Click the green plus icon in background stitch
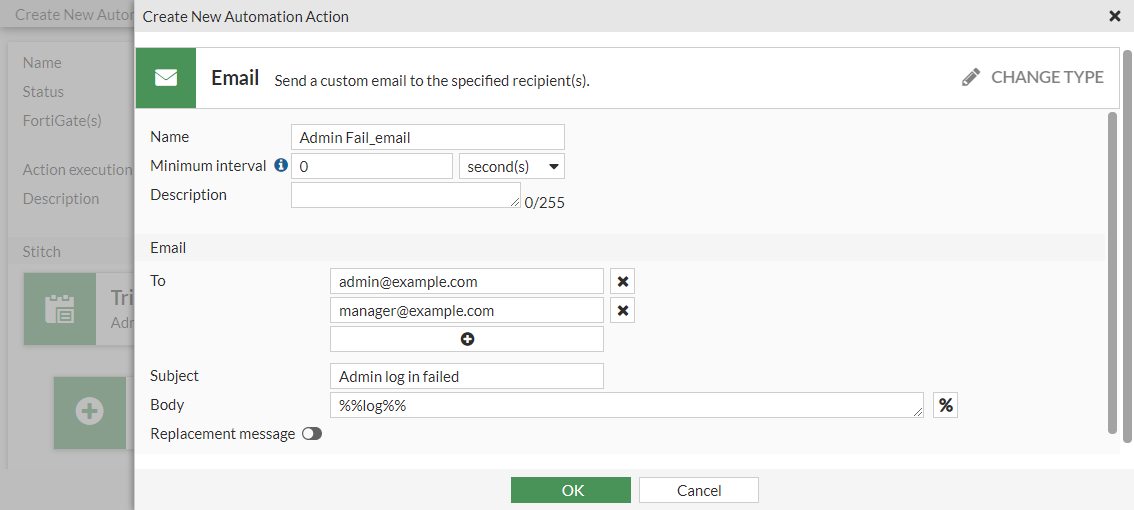Image resolution: width=1134 pixels, height=510 pixels. pyautogui.click(x=90, y=411)
